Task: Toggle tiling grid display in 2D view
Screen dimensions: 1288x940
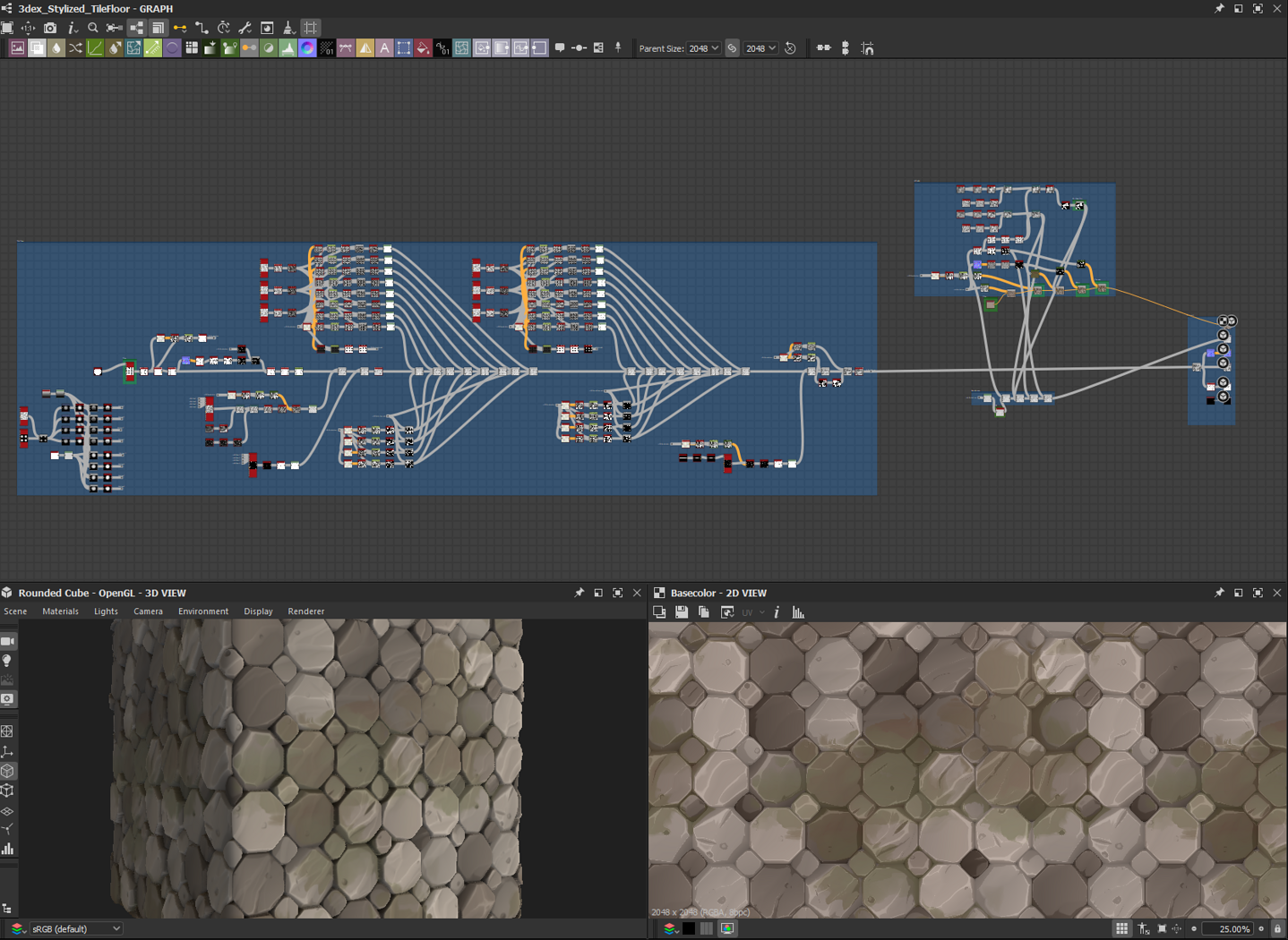Action: tap(1121, 929)
